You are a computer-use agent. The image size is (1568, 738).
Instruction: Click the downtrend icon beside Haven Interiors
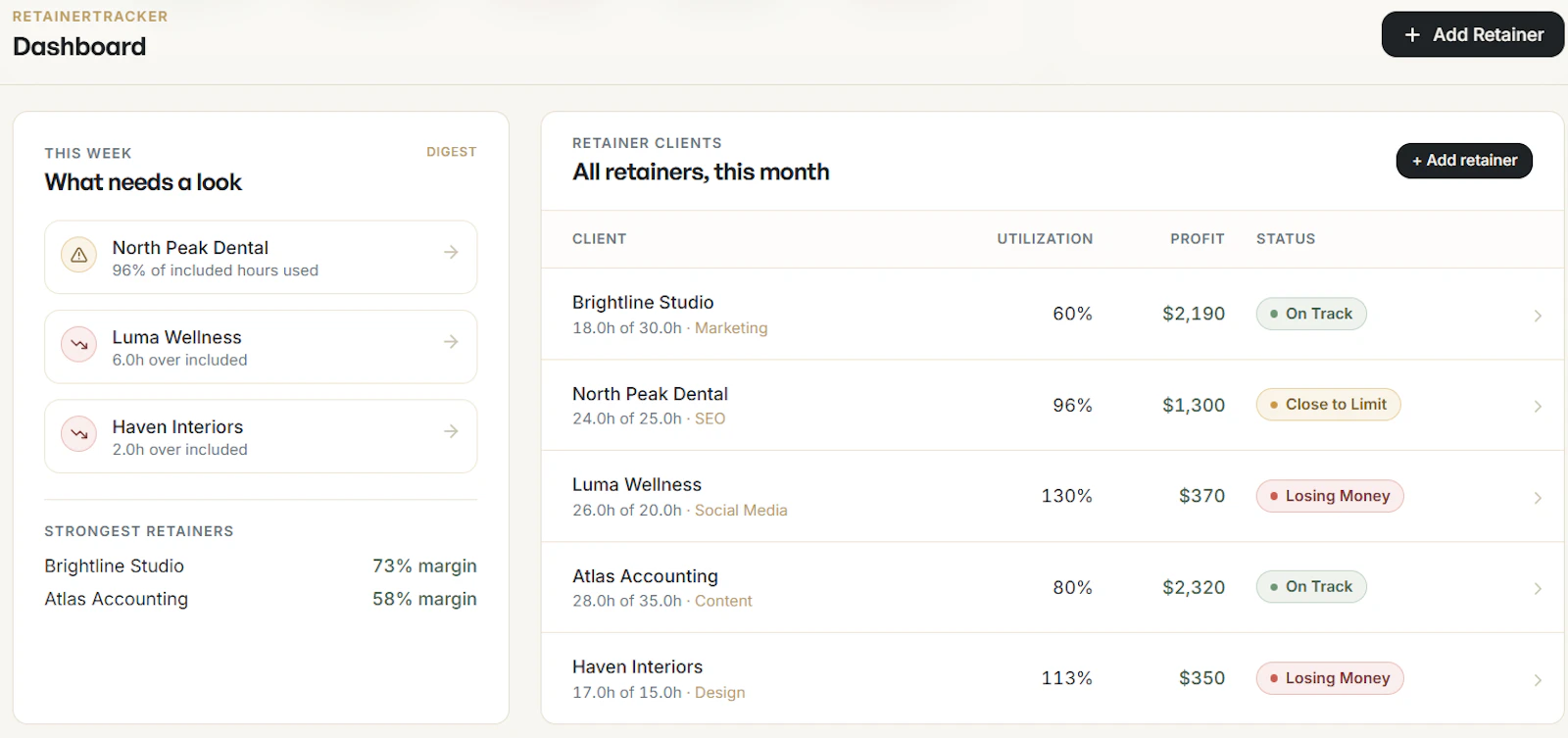[79, 434]
